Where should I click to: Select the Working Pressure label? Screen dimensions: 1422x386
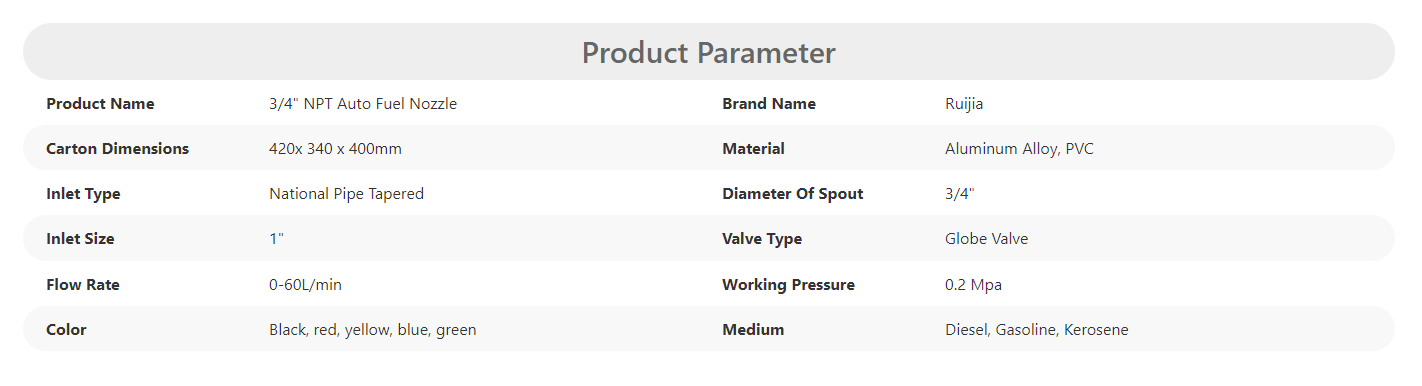[788, 285]
